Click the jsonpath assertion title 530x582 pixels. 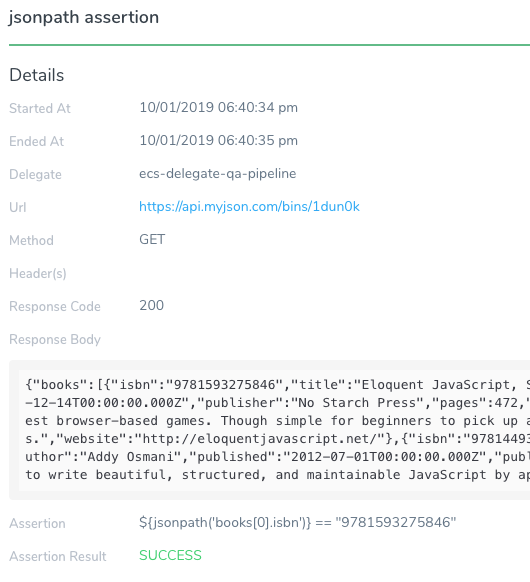[84, 18]
